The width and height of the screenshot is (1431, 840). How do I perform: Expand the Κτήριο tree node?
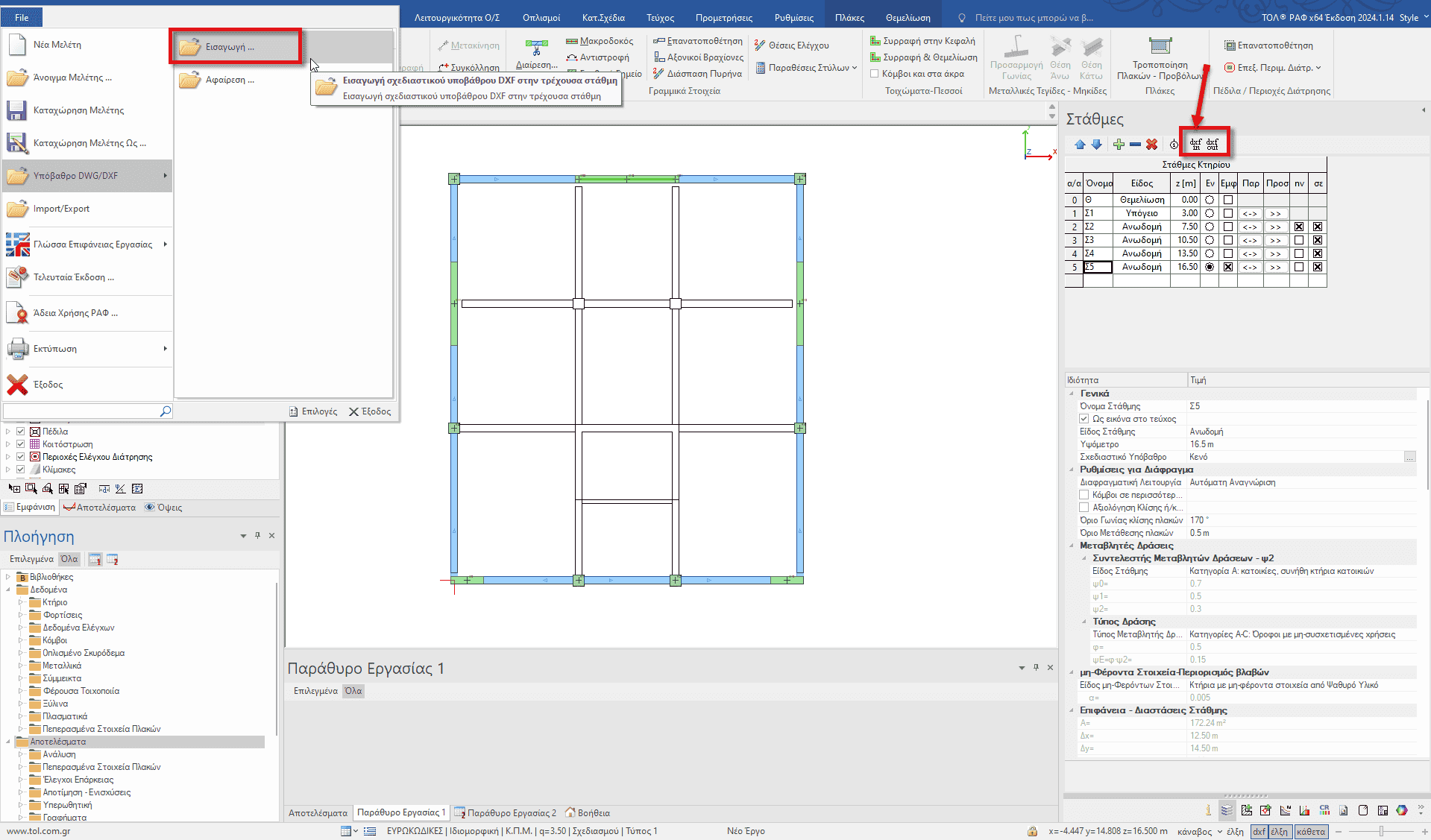21,602
